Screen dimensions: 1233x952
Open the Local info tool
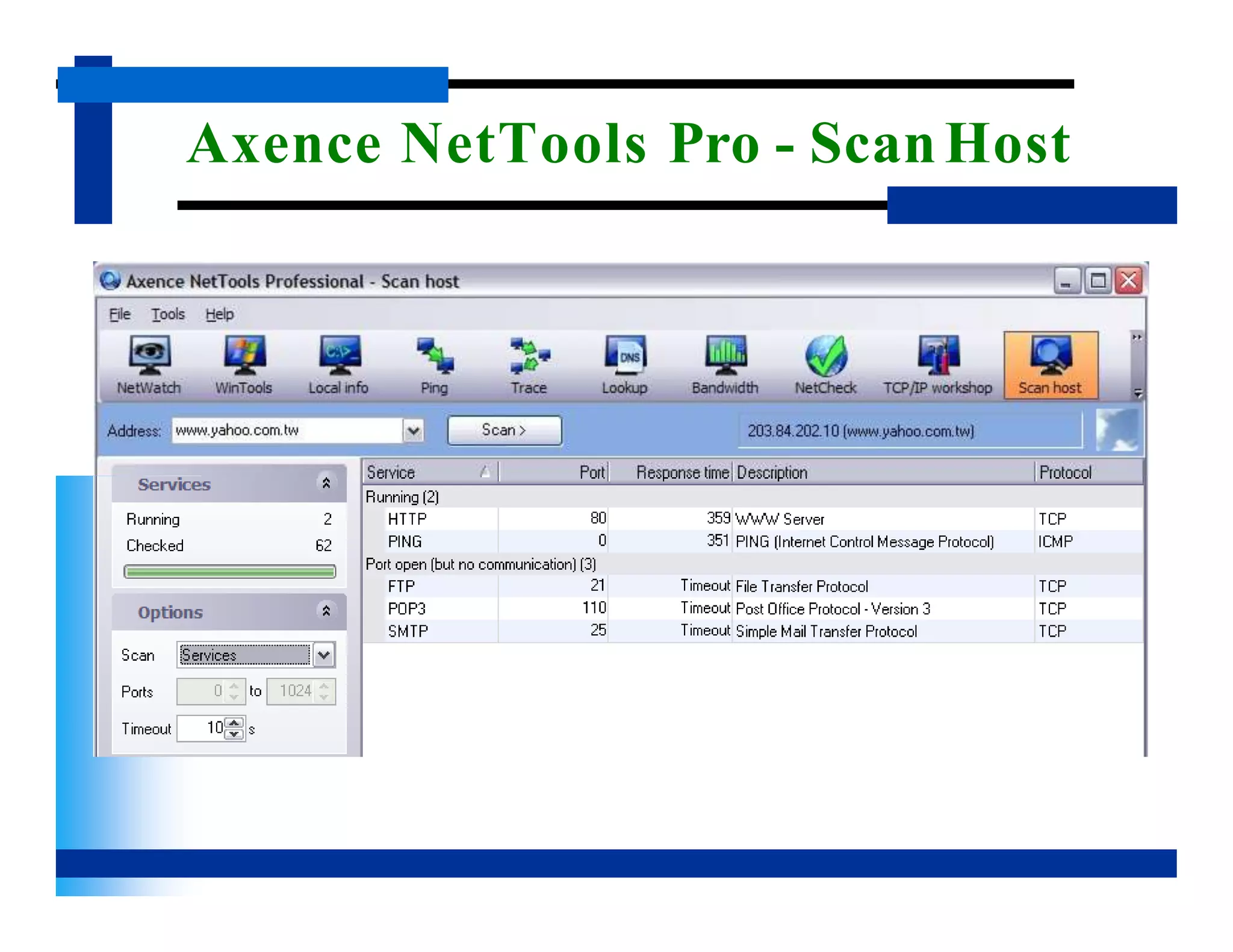click(x=338, y=365)
